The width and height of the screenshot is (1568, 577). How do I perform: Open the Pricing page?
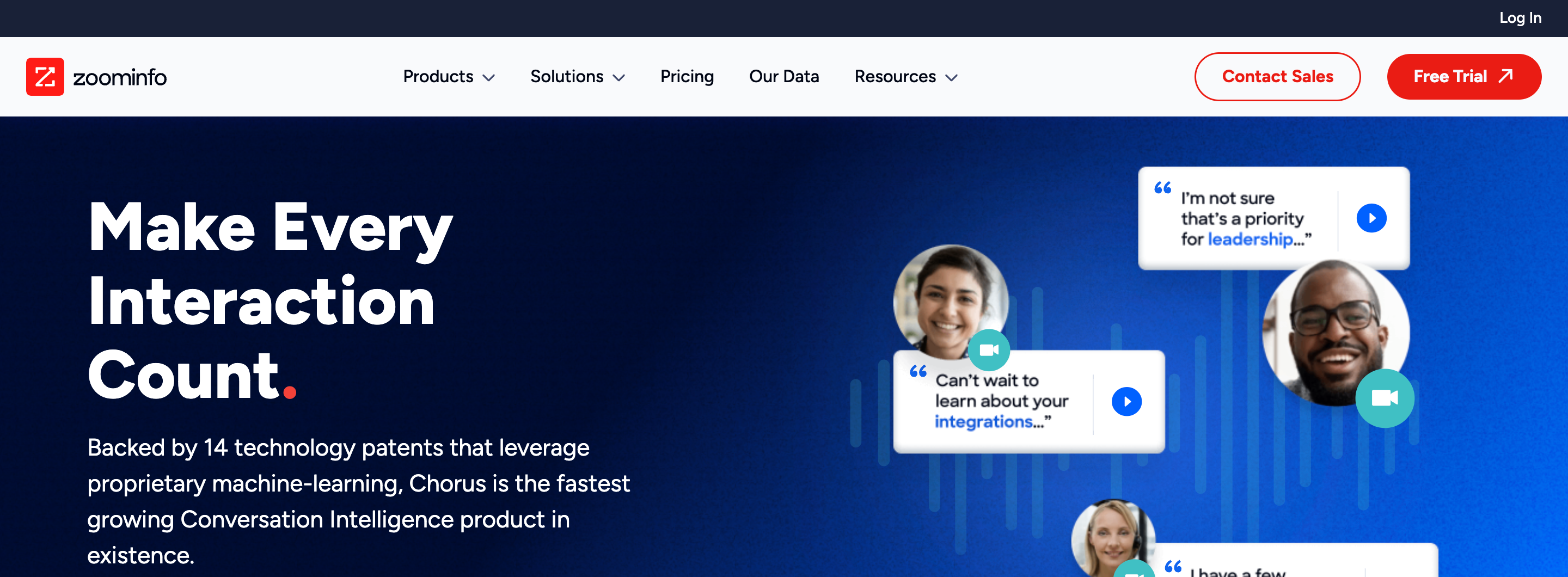tap(687, 77)
